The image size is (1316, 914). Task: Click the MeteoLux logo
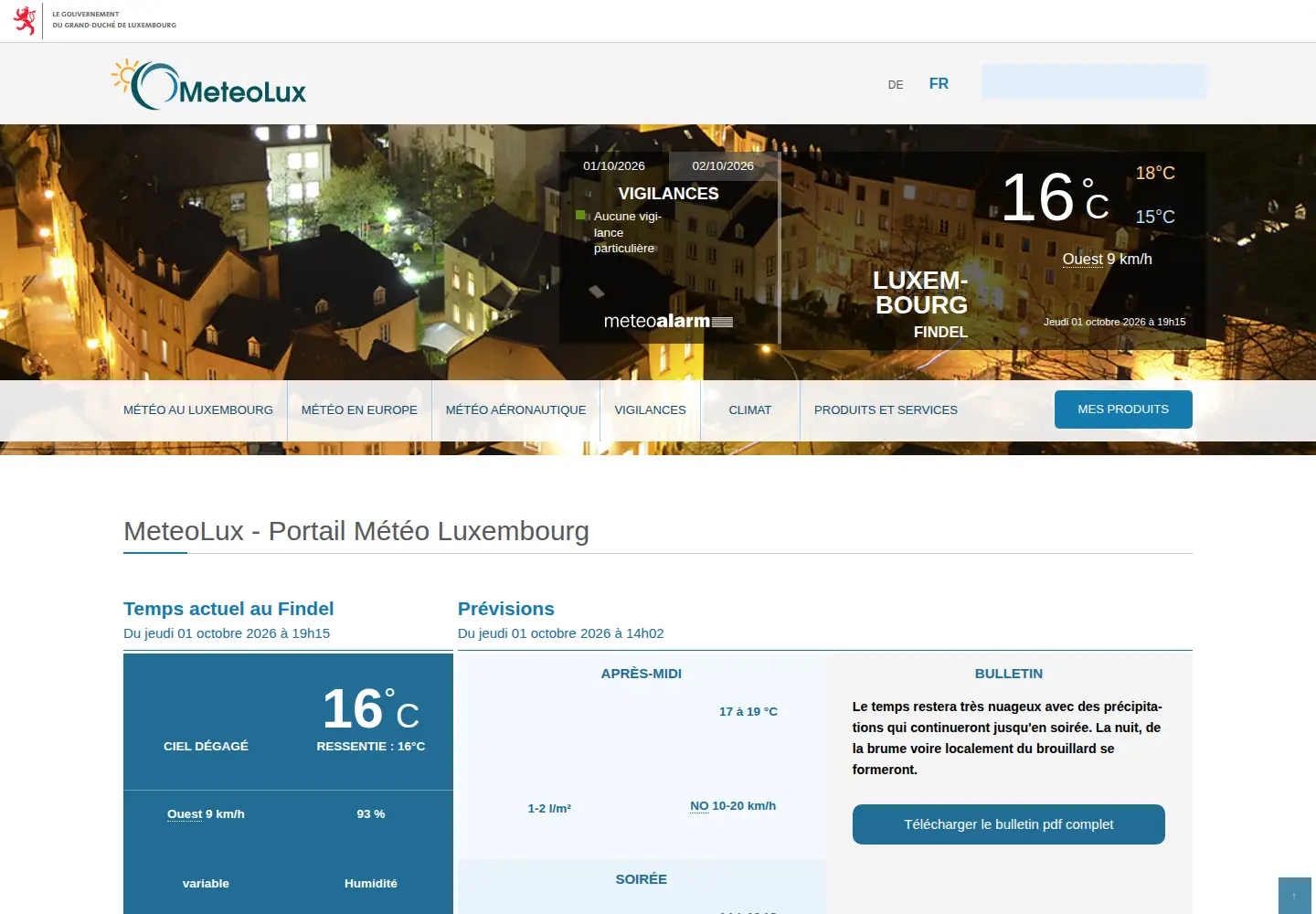(208, 85)
